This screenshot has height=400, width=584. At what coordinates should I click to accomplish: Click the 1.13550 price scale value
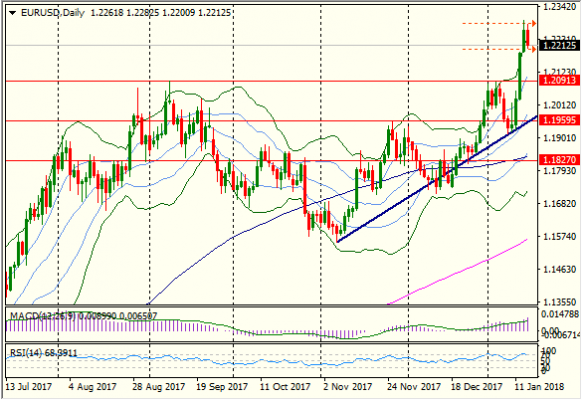tap(560, 302)
